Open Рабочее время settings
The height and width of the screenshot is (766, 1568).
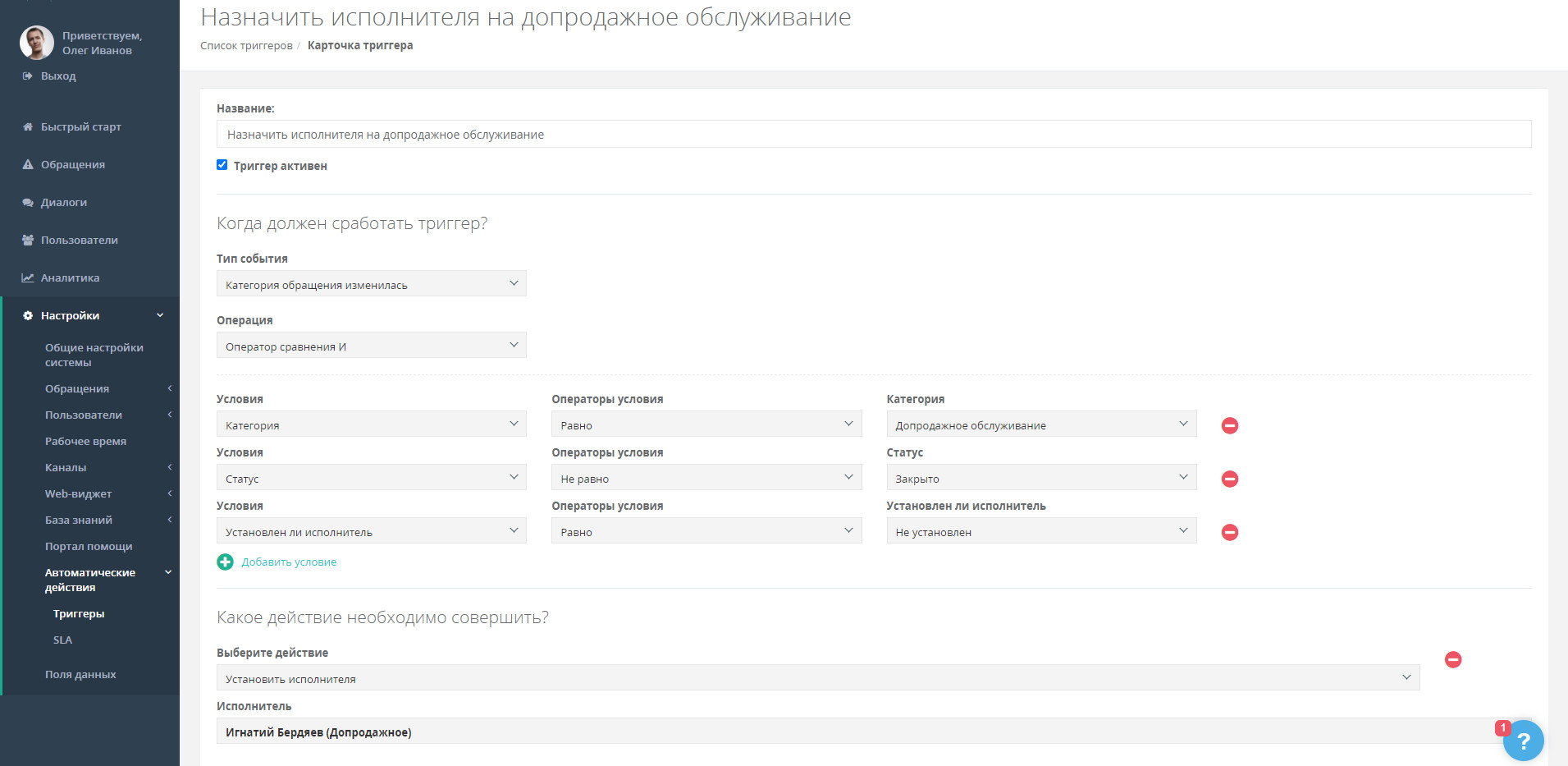85,441
